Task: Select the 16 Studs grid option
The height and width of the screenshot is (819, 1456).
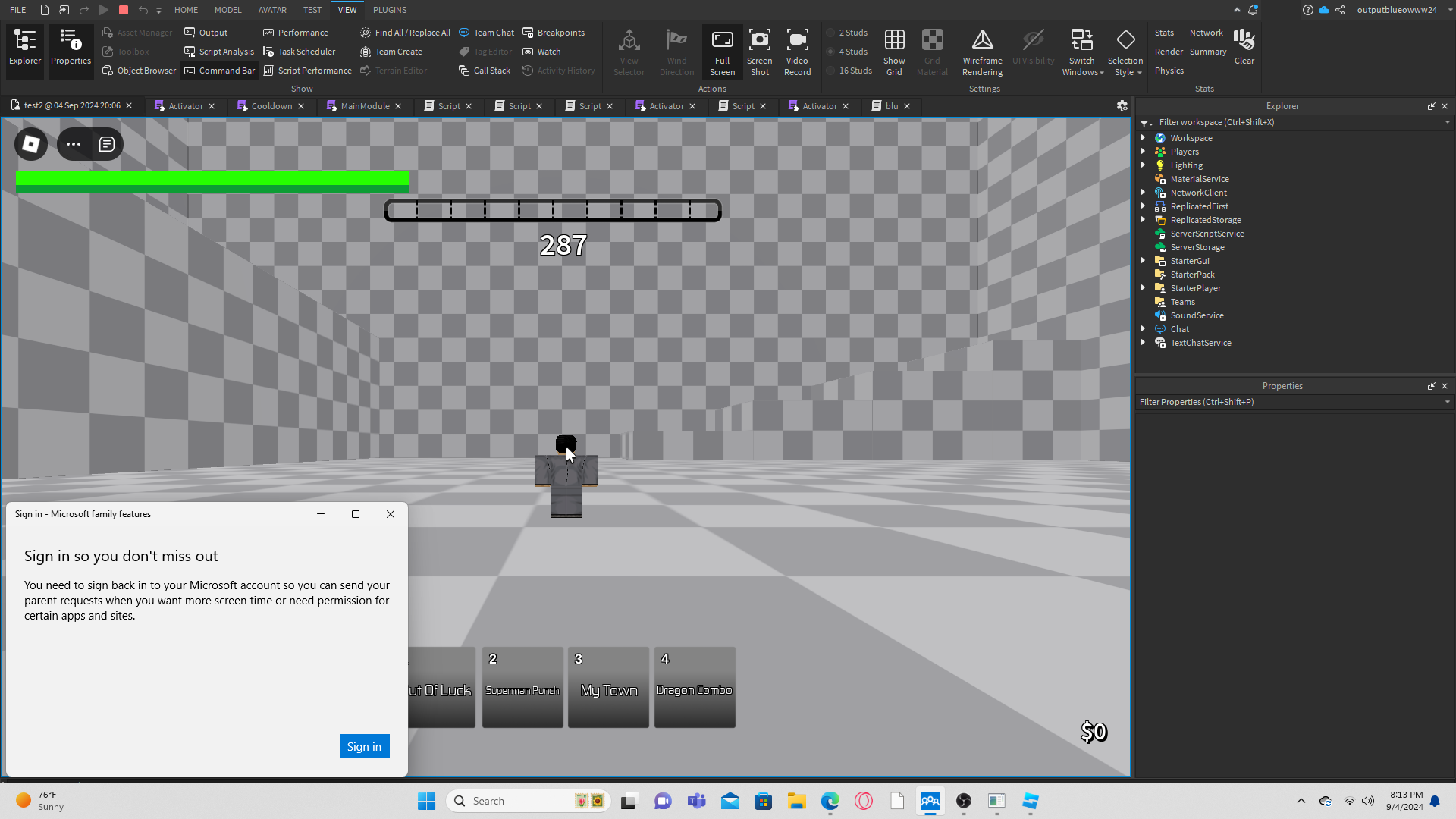Action: tap(849, 71)
